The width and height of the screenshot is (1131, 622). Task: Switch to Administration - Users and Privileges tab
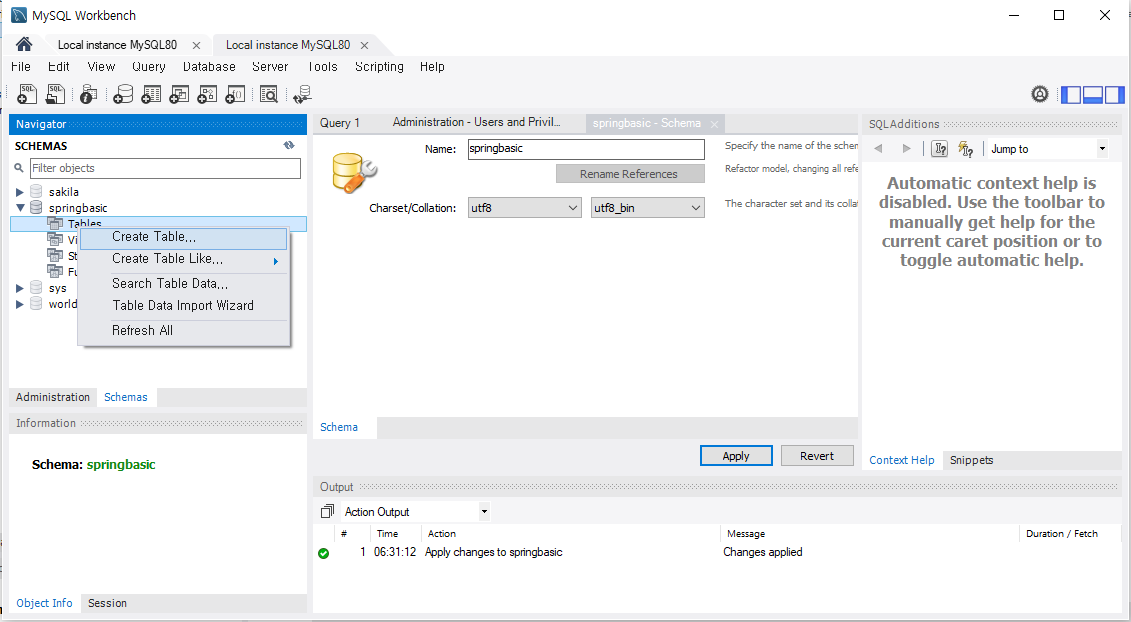[476, 123]
